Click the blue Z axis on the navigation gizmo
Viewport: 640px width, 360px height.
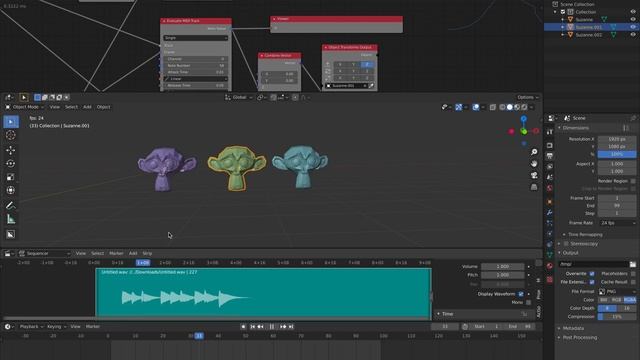coord(524,119)
